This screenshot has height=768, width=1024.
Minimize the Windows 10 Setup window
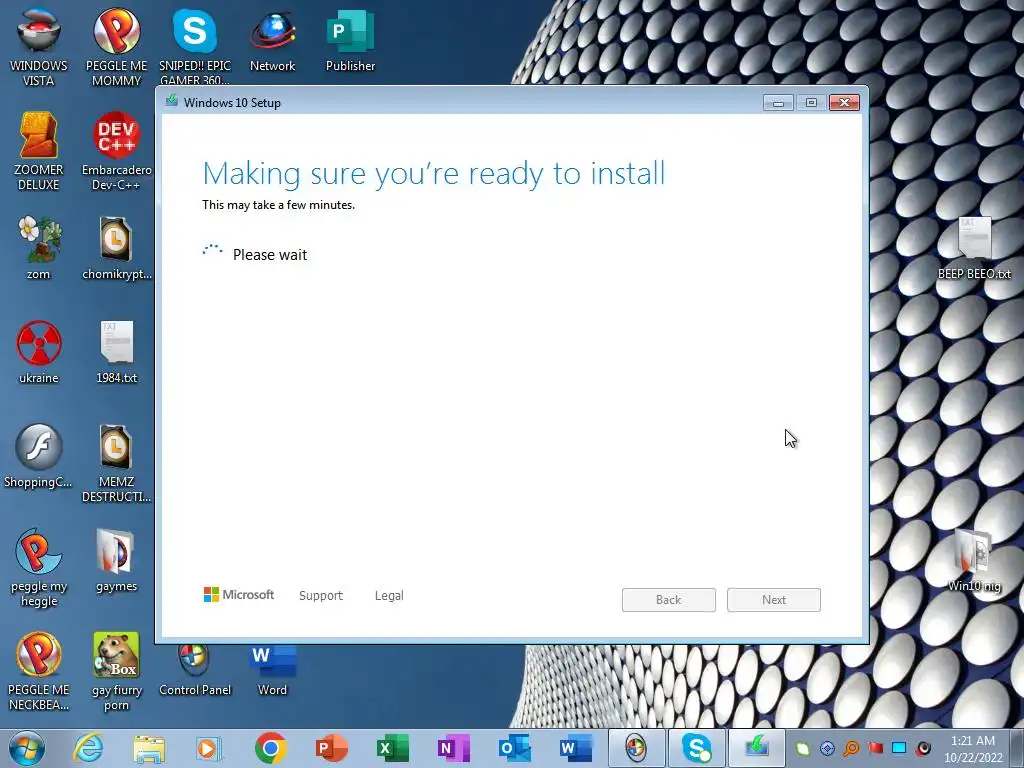coord(778,103)
